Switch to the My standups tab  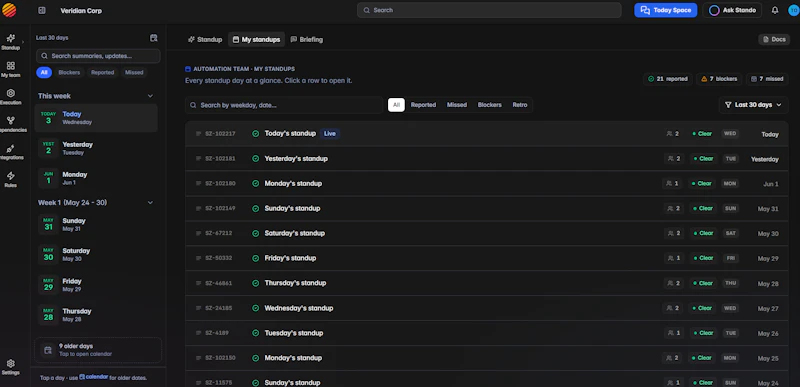coord(256,39)
